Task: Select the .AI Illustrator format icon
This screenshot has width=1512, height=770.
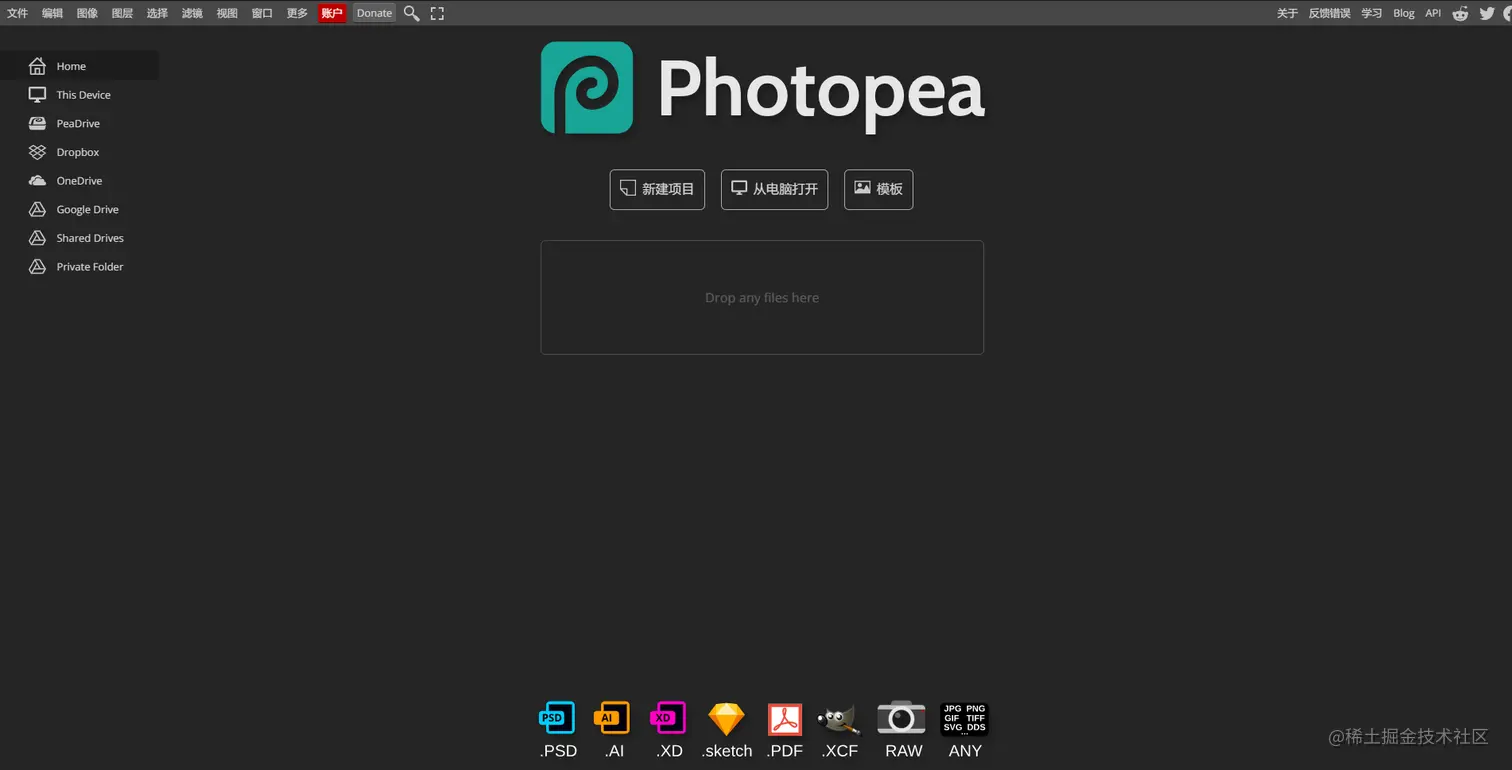Action: pos(612,717)
